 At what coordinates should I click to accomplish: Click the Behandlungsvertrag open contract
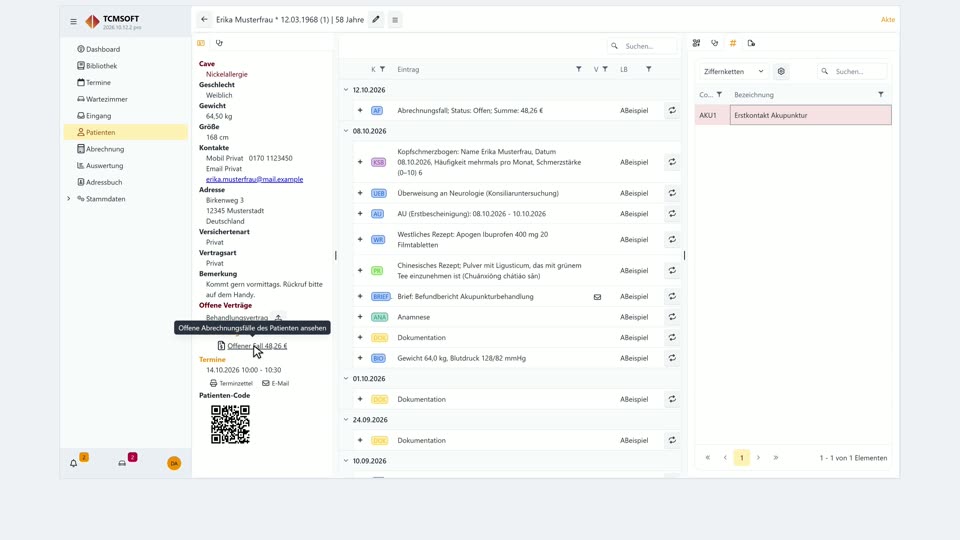(237, 318)
